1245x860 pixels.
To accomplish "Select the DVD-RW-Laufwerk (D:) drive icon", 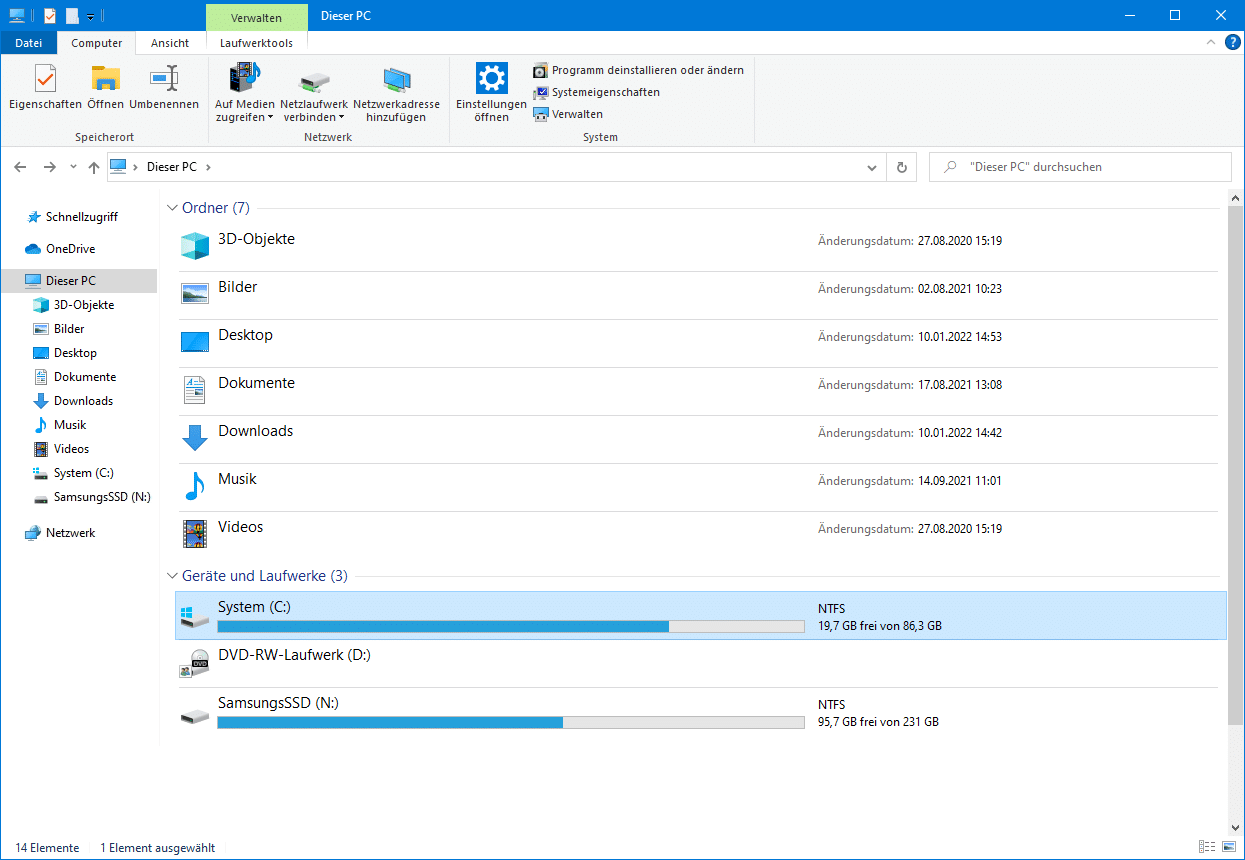I will pyautogui.click(x=195, y=664).
